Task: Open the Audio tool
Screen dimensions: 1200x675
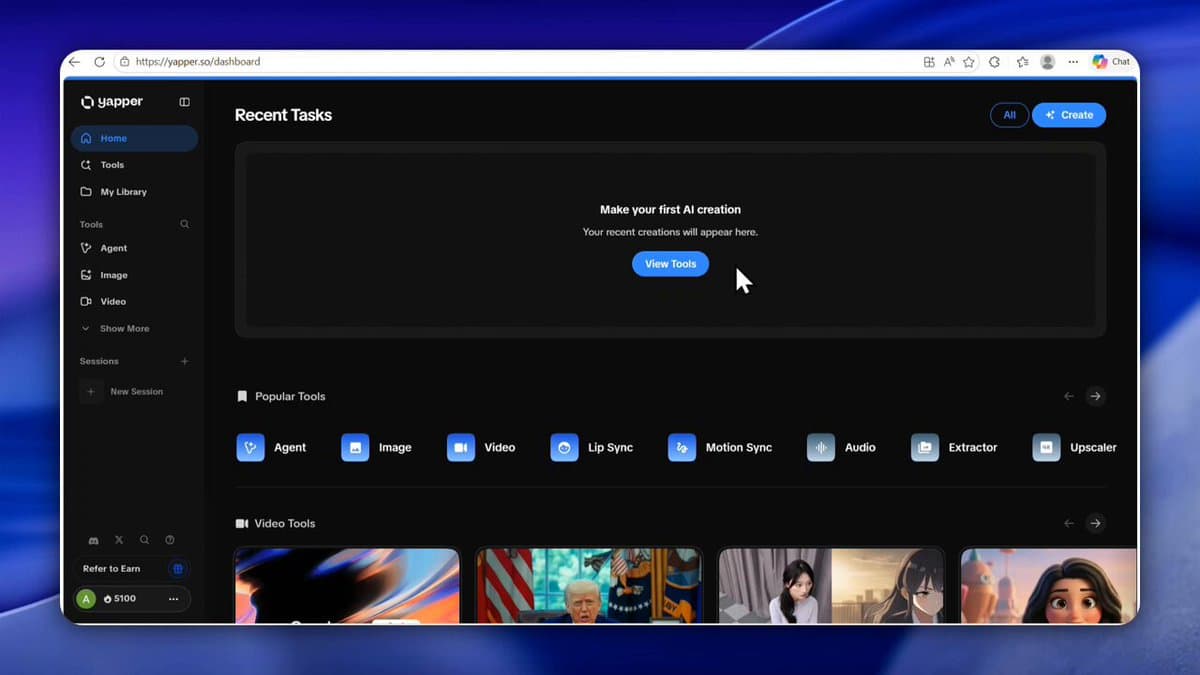Action: pyautogui.click(x=841, y=447)
